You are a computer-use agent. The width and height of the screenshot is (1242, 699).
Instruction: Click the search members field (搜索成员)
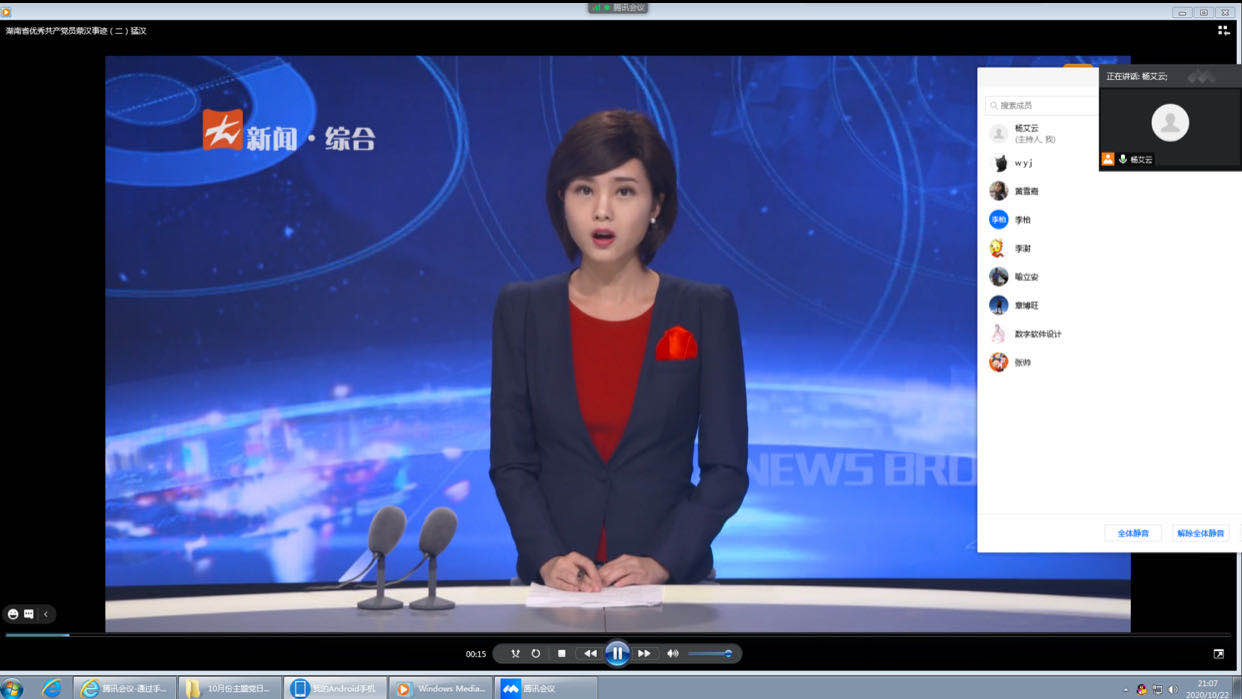pos(1040,105)
